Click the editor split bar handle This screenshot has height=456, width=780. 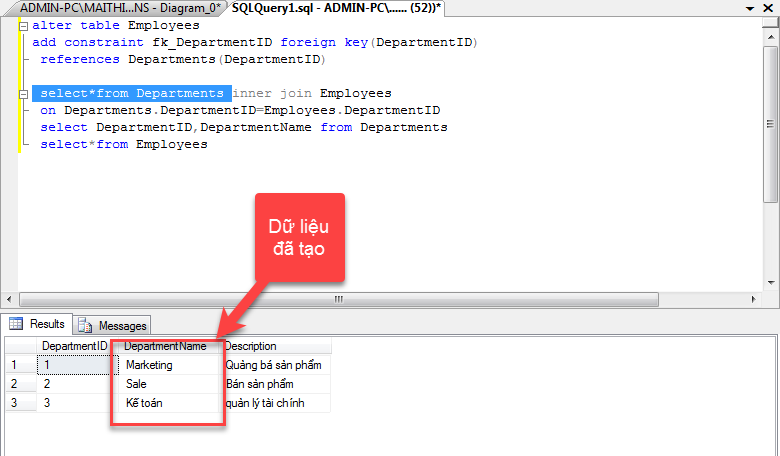(x=771, y=22)
